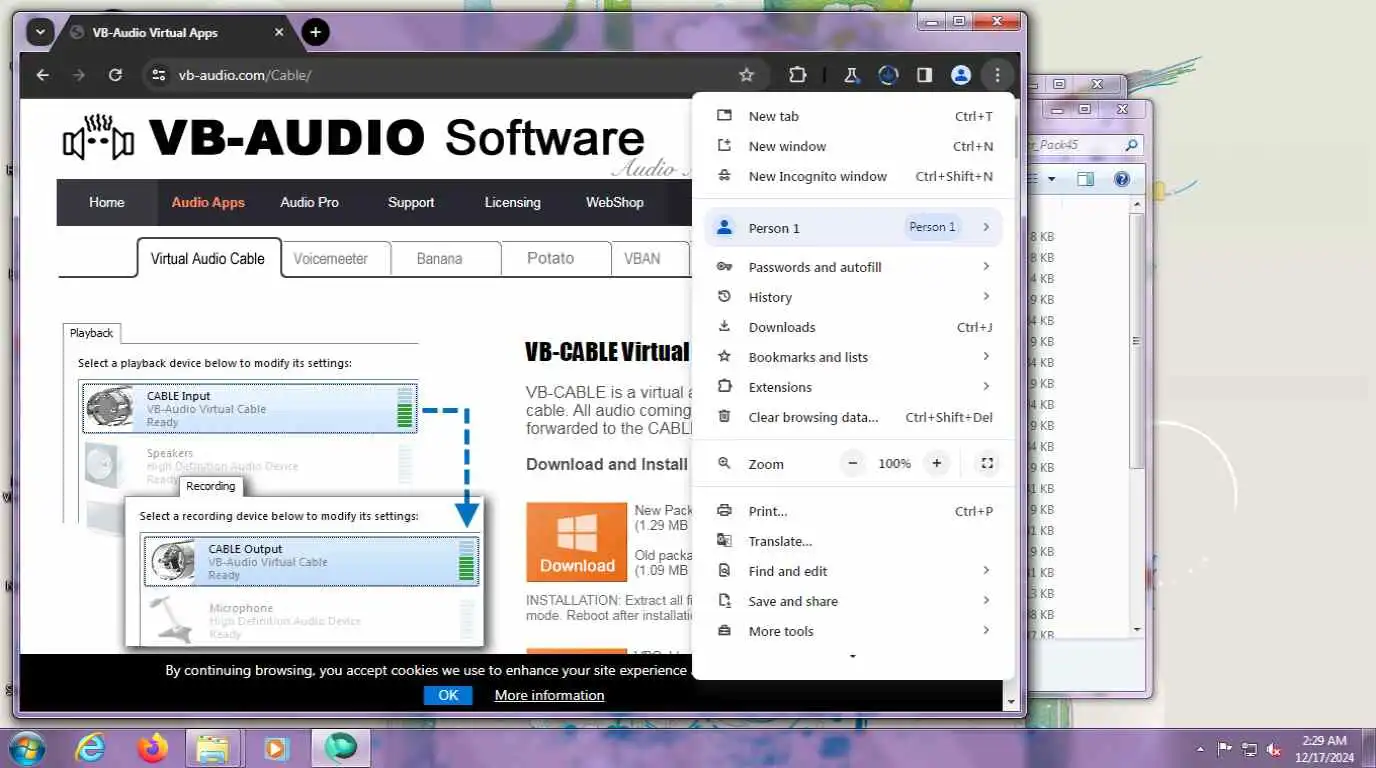Expand Find and edit submenu
Image resolution: width=1376 pixels, height=768 pixels.
click(x=854, y=571)
